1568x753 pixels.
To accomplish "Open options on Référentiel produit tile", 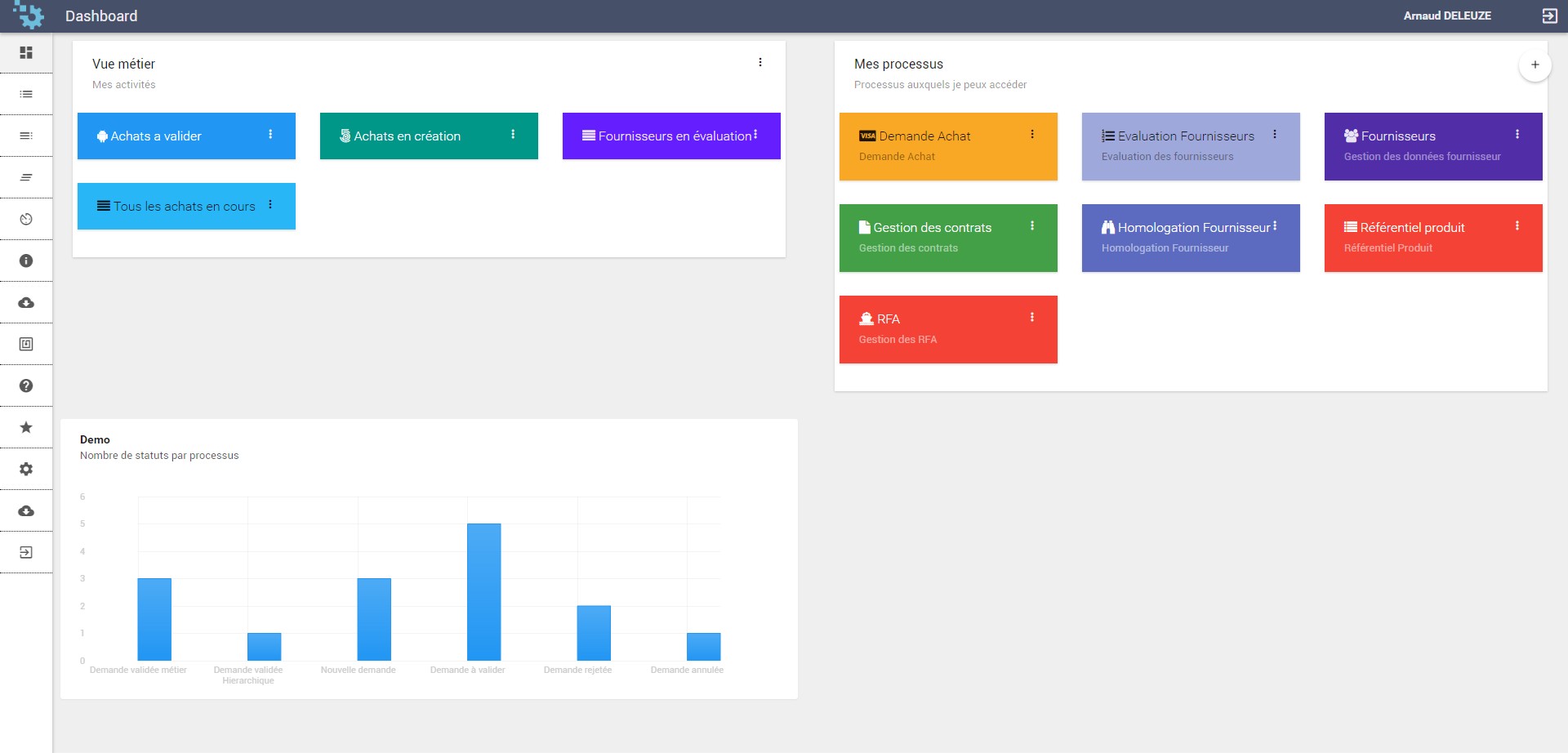I will click(1517, 225).
